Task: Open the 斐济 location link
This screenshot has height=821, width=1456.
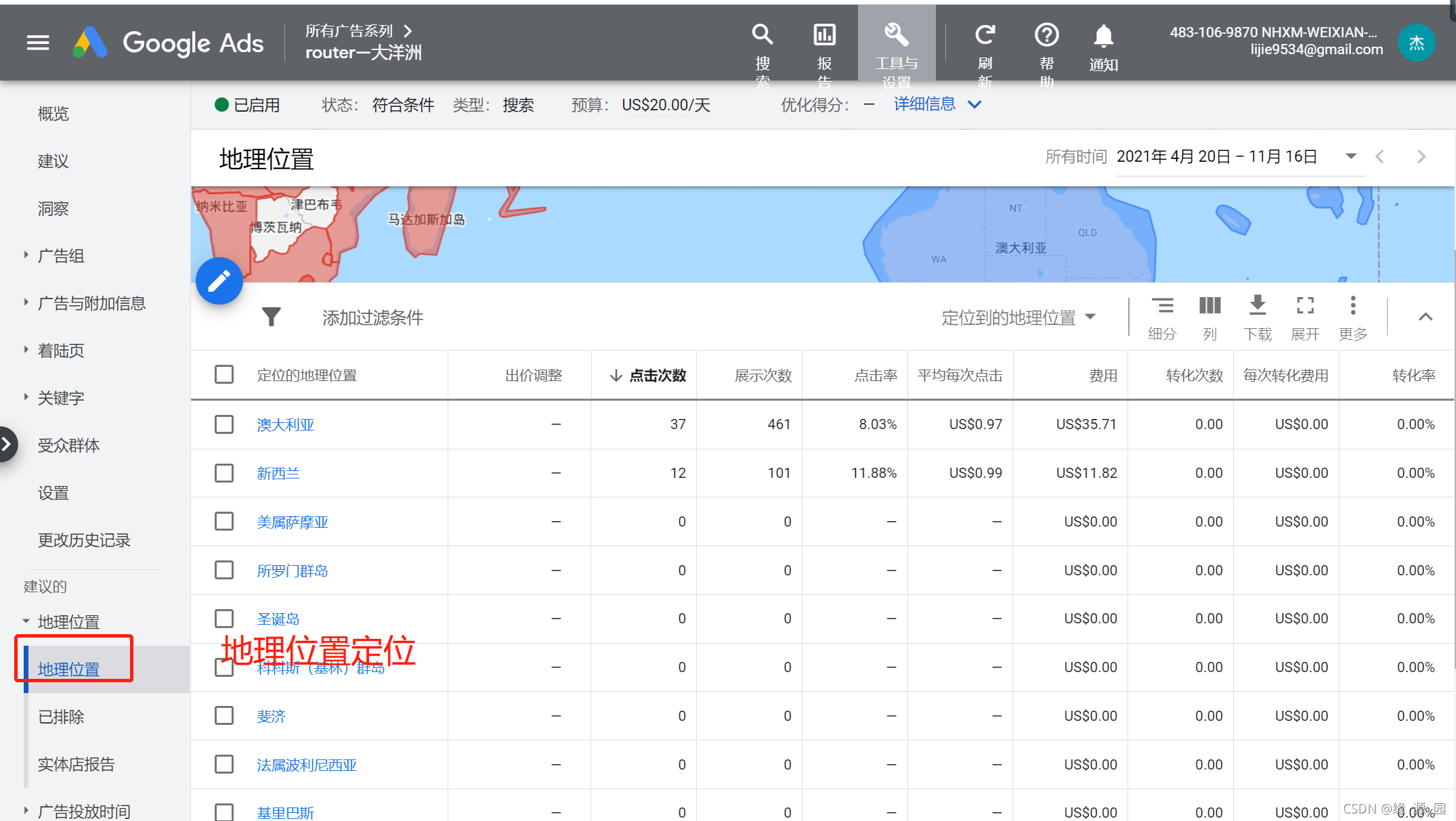Action: point(271,716)
